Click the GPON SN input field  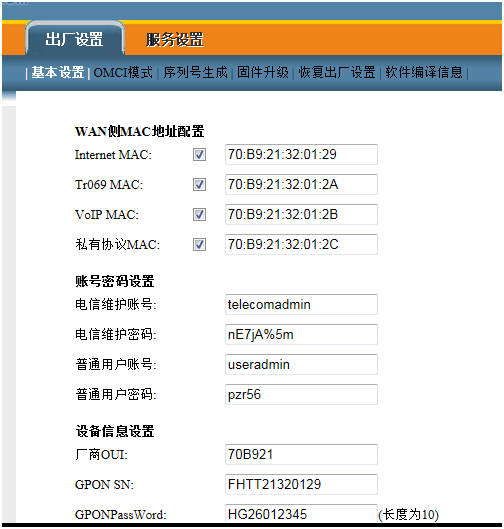point(301,484)
